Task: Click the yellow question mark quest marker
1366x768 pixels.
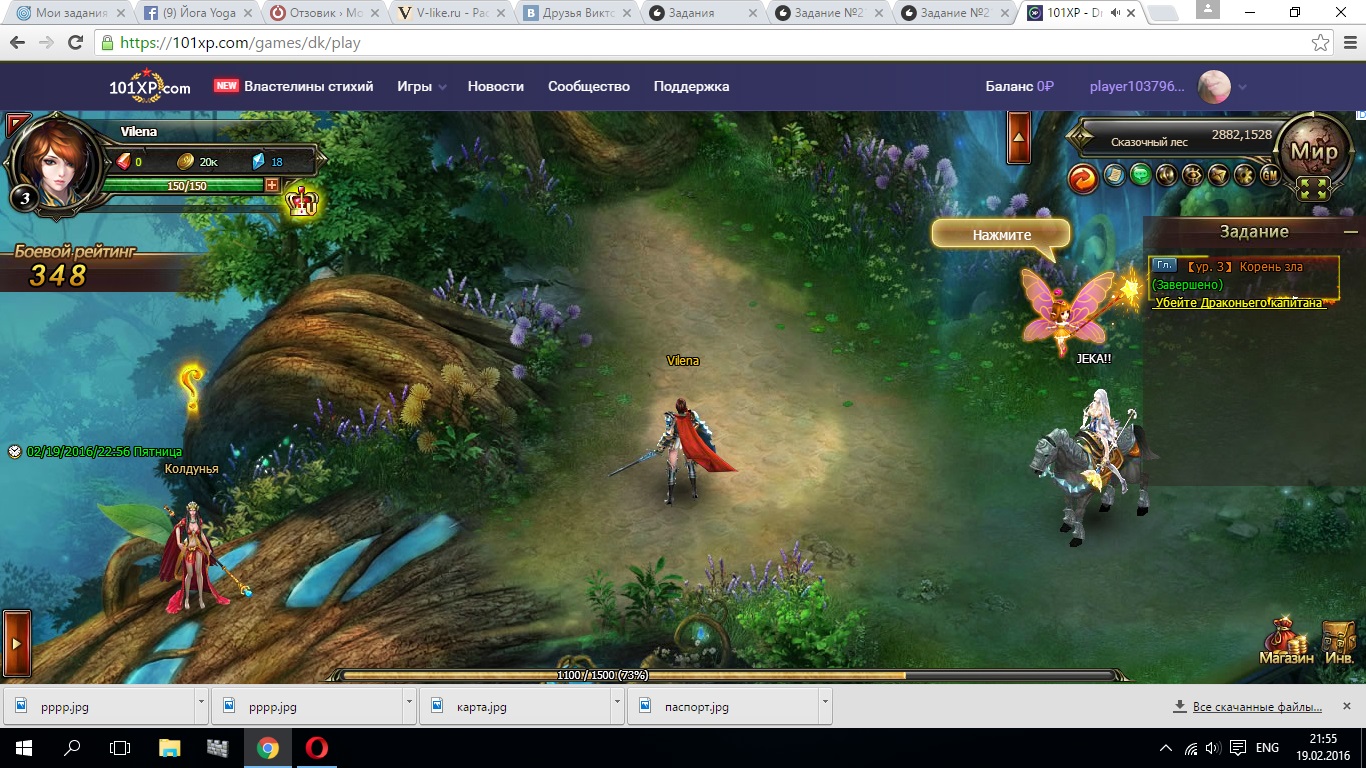Action: click(191, 390)
